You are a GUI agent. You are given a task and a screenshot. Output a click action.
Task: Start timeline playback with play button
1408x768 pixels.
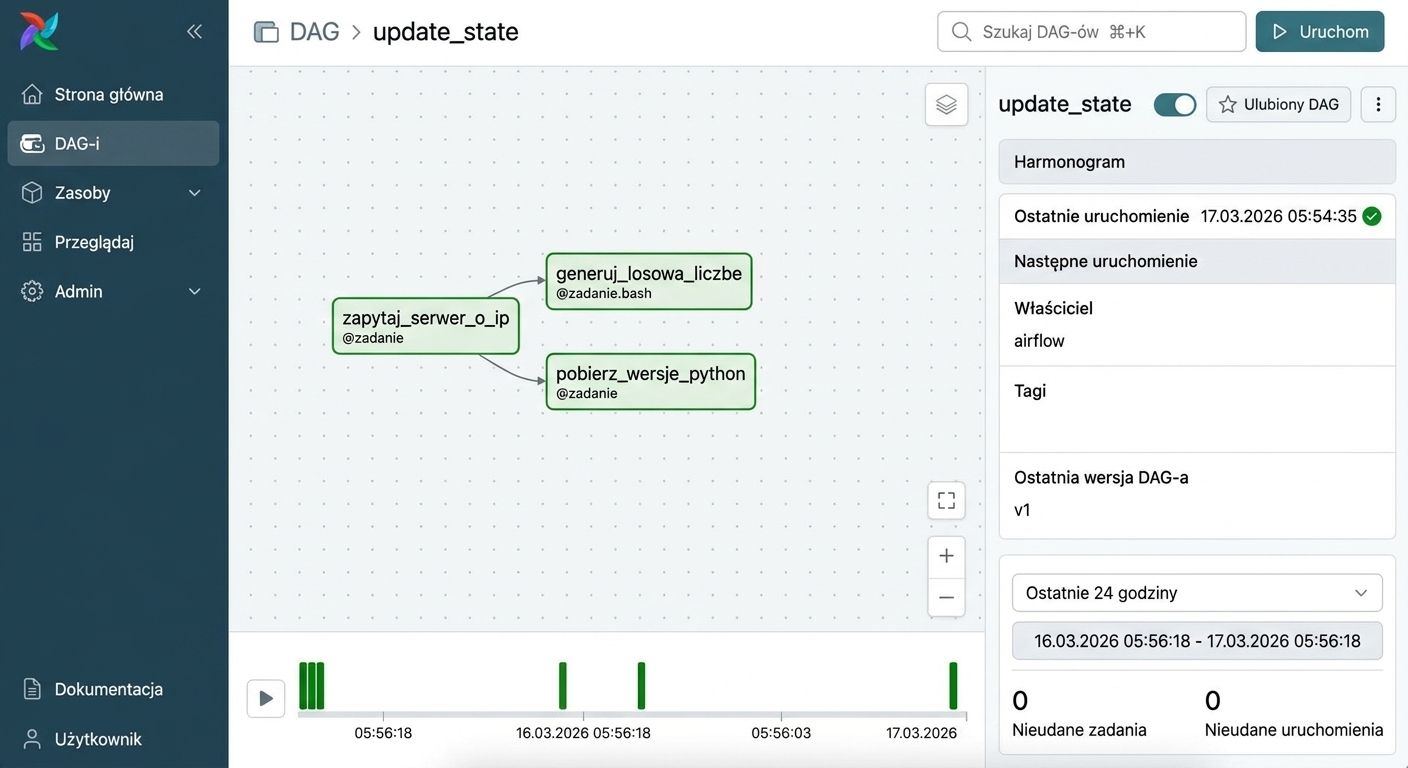(x=266, y=698)
